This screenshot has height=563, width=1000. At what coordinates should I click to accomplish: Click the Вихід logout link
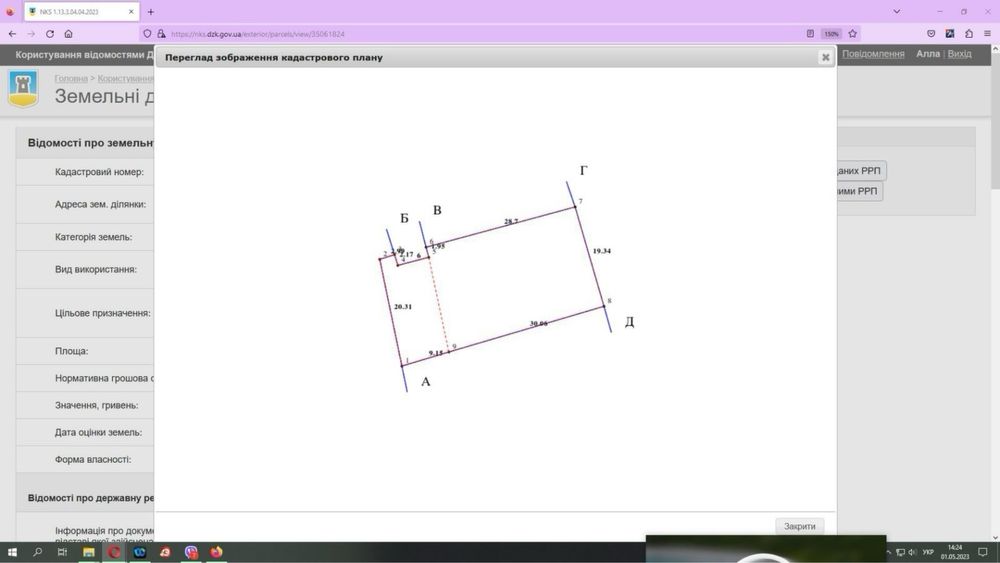click(x=959, y=54)
